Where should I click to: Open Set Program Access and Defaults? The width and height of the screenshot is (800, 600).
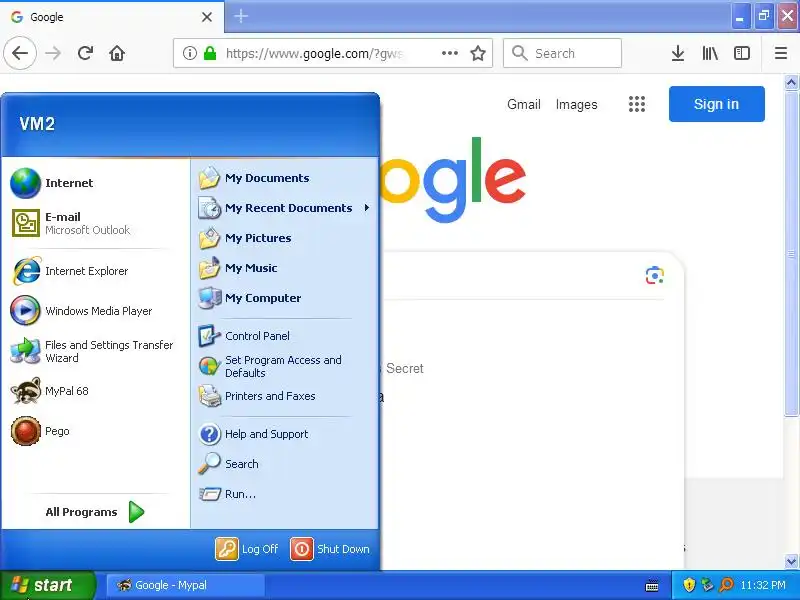tap(285, 366)
